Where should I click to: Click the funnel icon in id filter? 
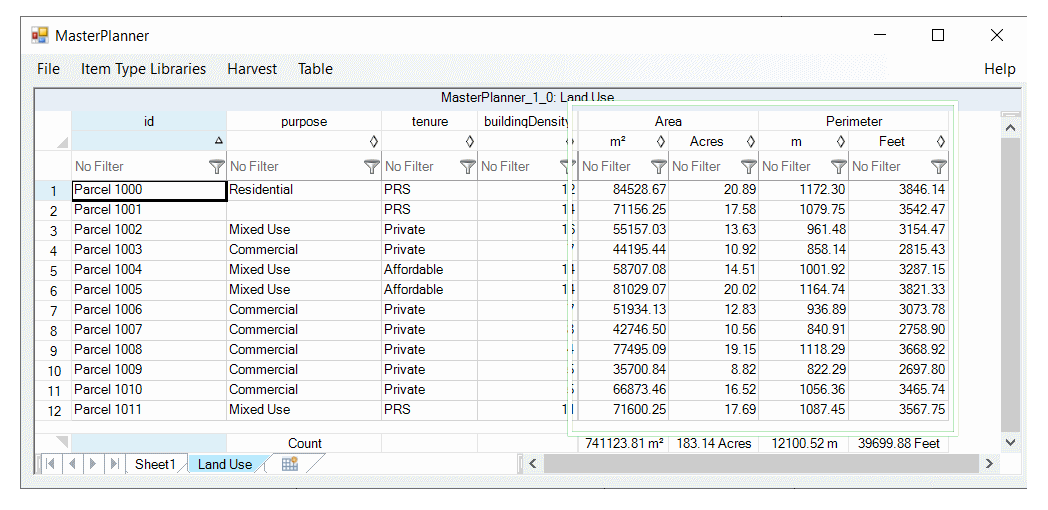(217, 166)
